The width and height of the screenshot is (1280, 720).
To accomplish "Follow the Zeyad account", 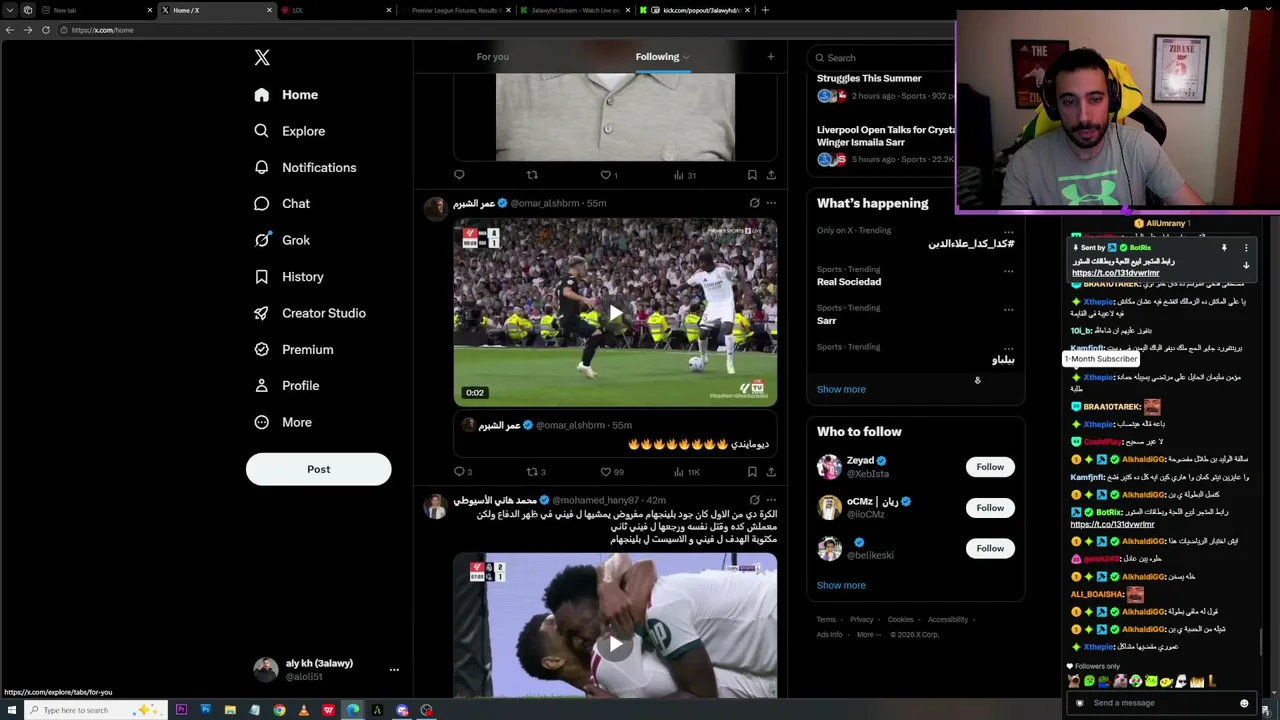I will (990, 467).
